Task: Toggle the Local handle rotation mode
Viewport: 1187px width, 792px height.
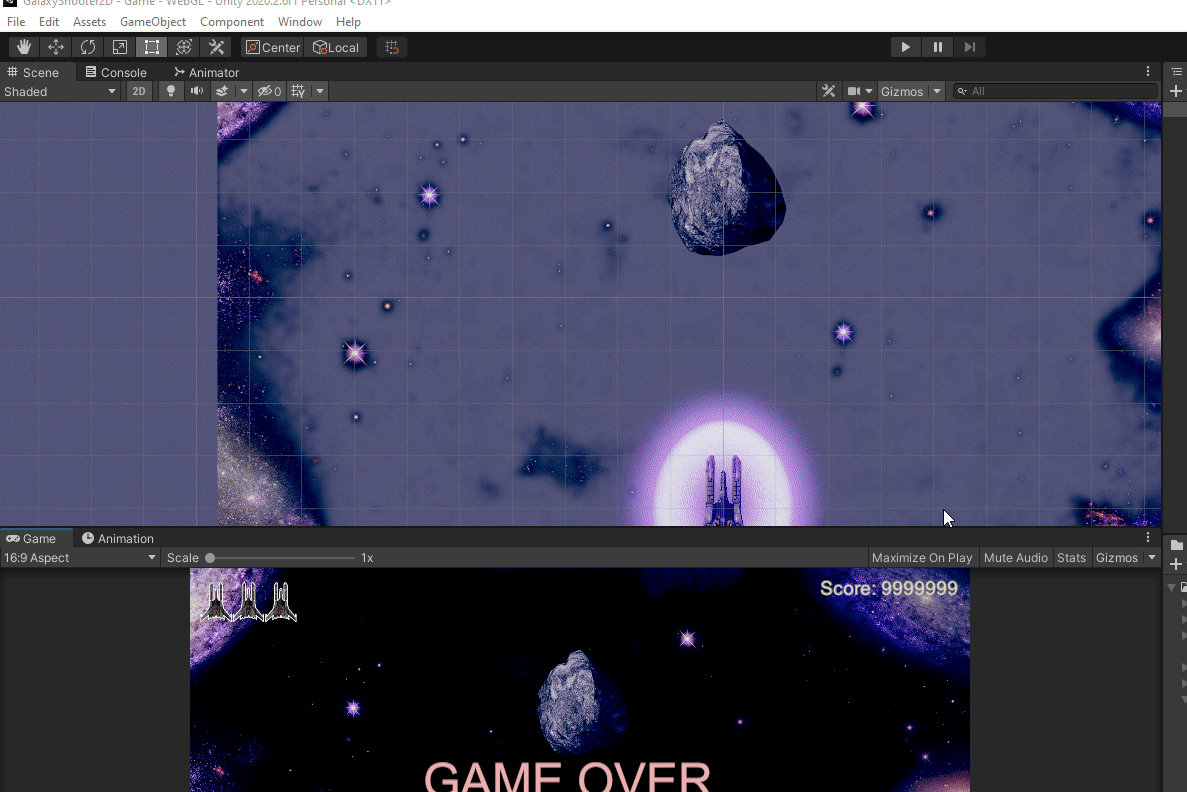Action: click(x=335, y=47)
